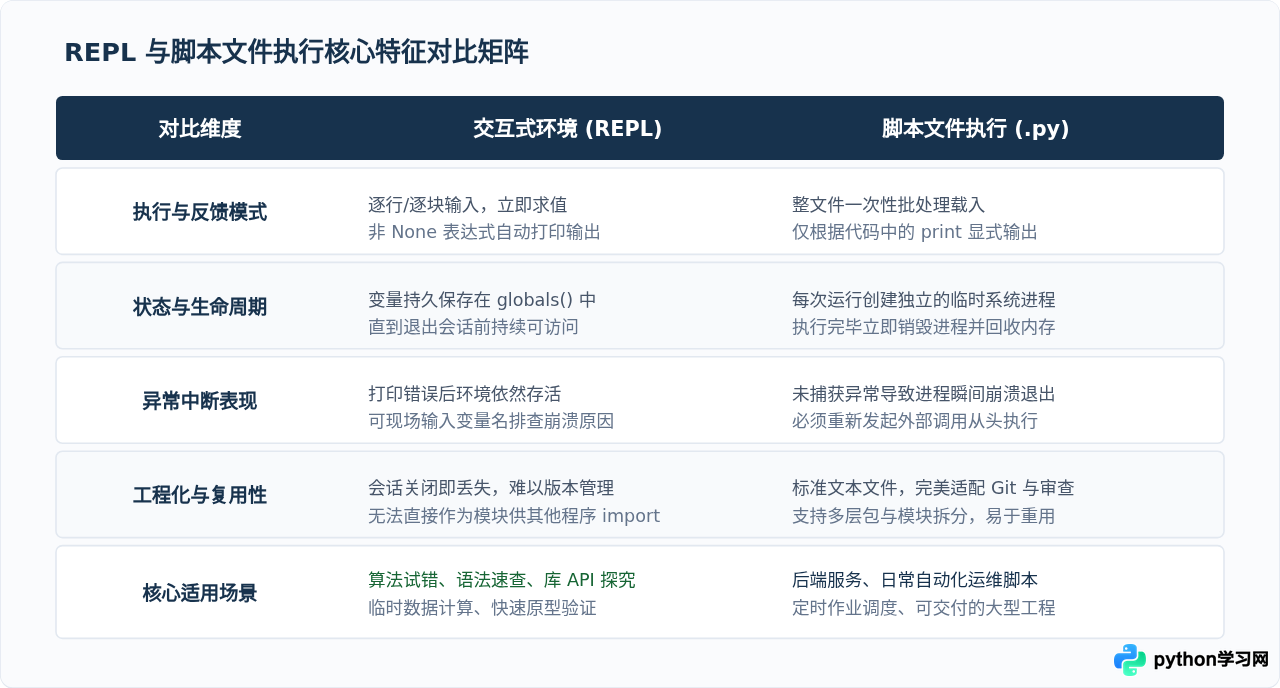Click the text '未捕获异常导致进程瞬间崩溃退出'

[x=924, y=394]
